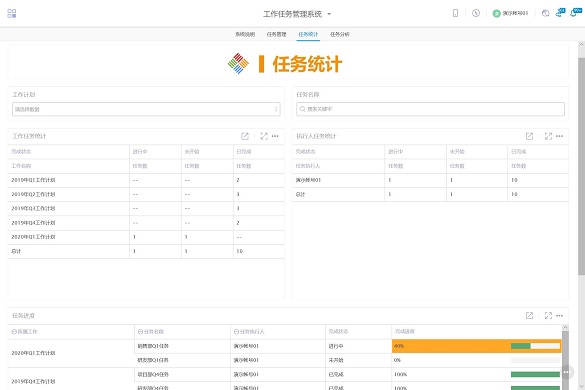Click 2020年Q1工作计划 group in 任务进度
The image size is (585, 390).
click(x=33, y=353)
